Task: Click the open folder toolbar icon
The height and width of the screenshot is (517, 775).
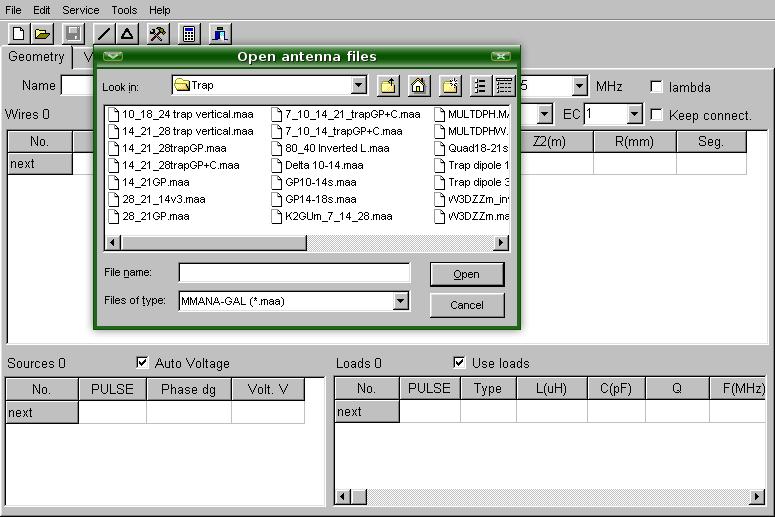Action: click(x=42, y=34)
